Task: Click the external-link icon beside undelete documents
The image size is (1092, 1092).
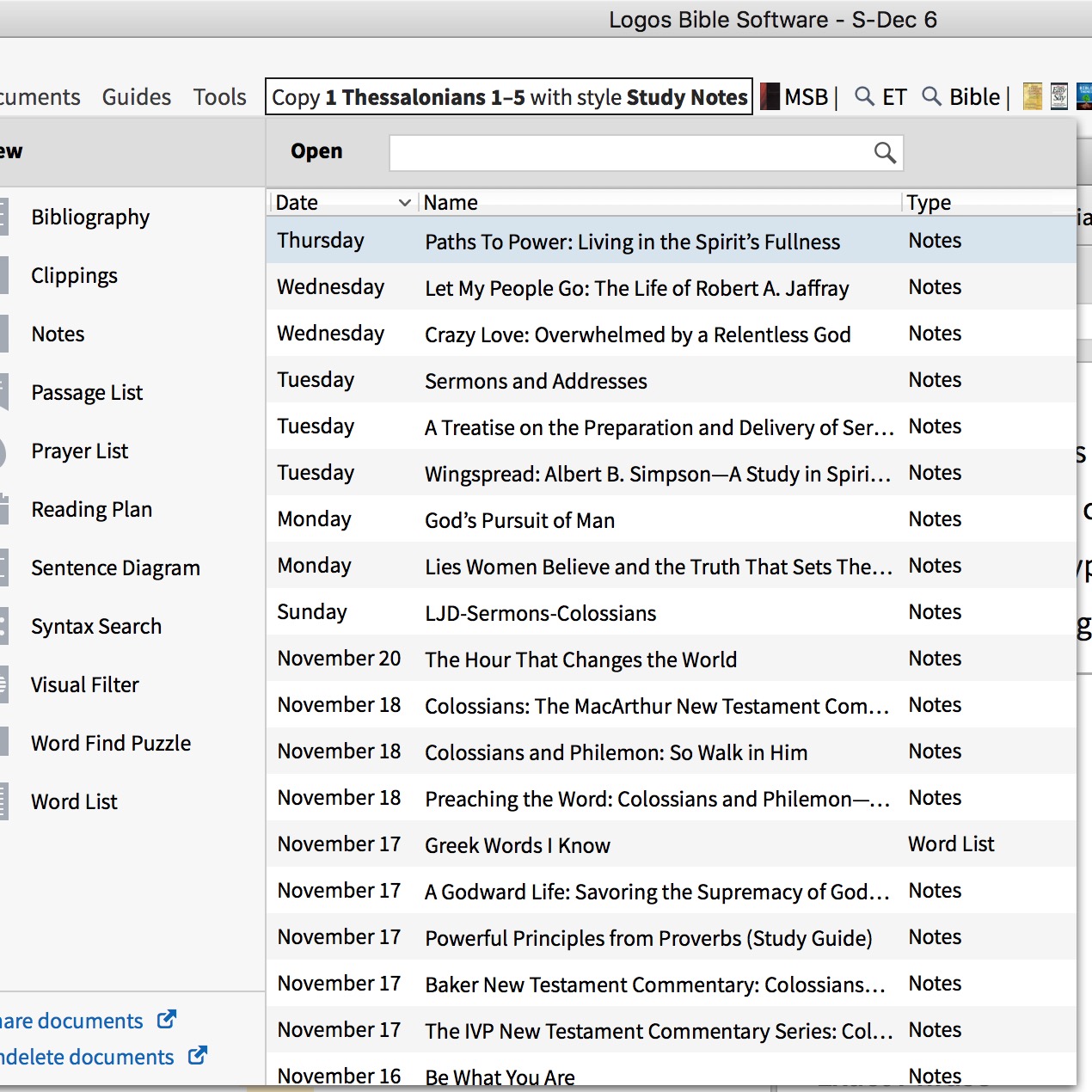Action: 198,1055
